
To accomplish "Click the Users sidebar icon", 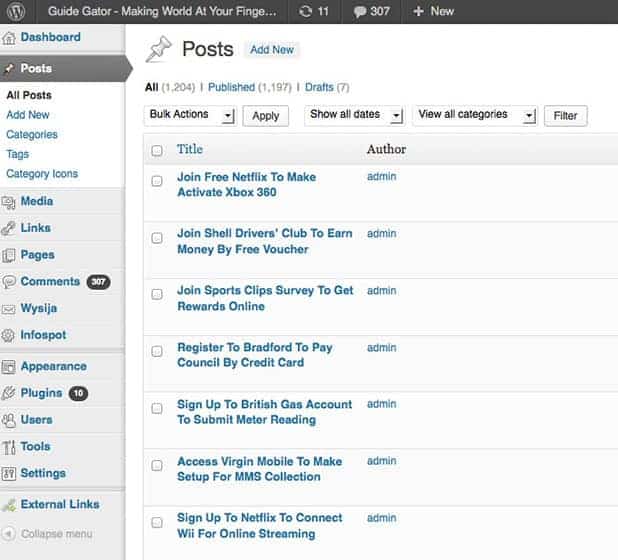I will tap(9, 420).
